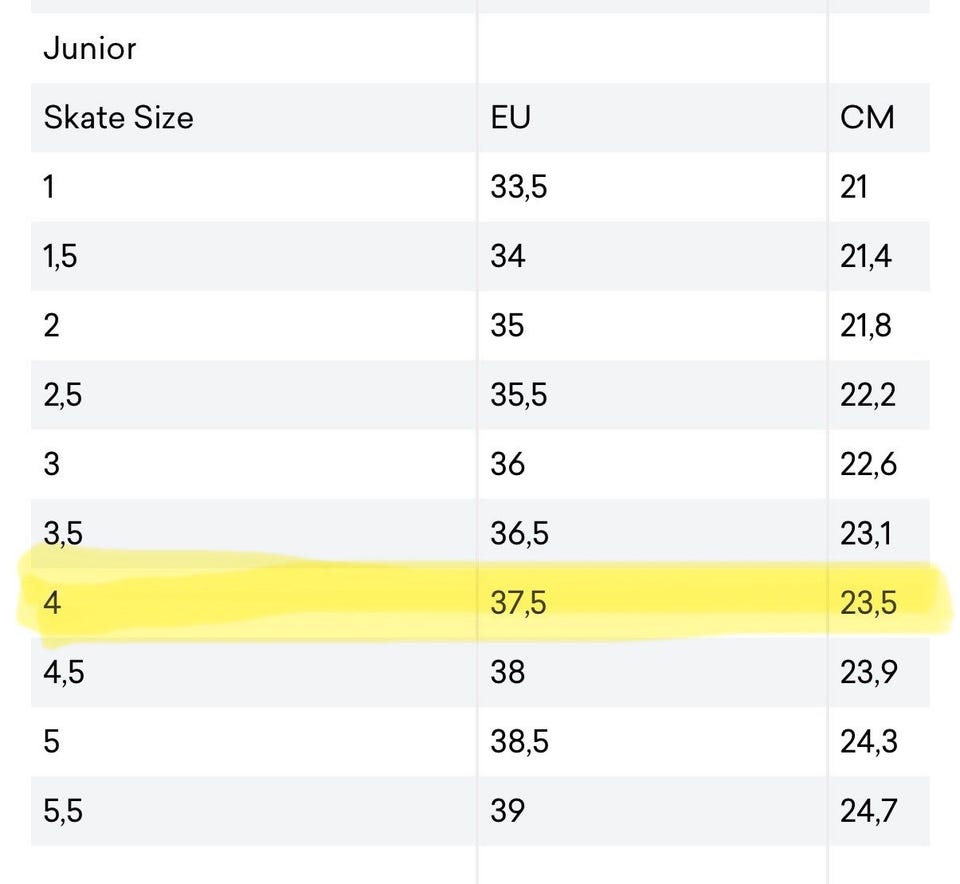Click the 22,6 CM value
The height and width of the screenshot is (884, 960).
(x=868, y=465)
